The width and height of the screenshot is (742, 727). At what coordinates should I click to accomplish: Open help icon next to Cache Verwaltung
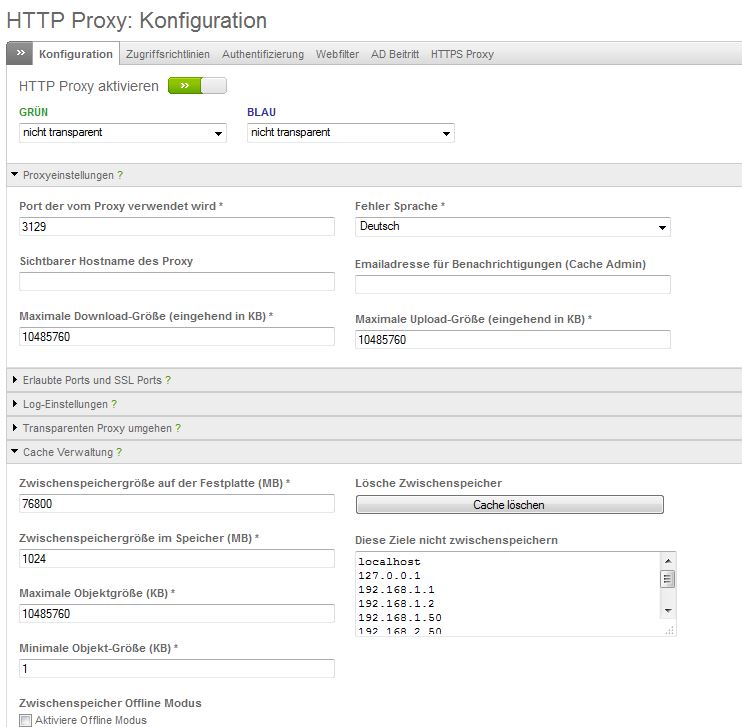(119, 452)
